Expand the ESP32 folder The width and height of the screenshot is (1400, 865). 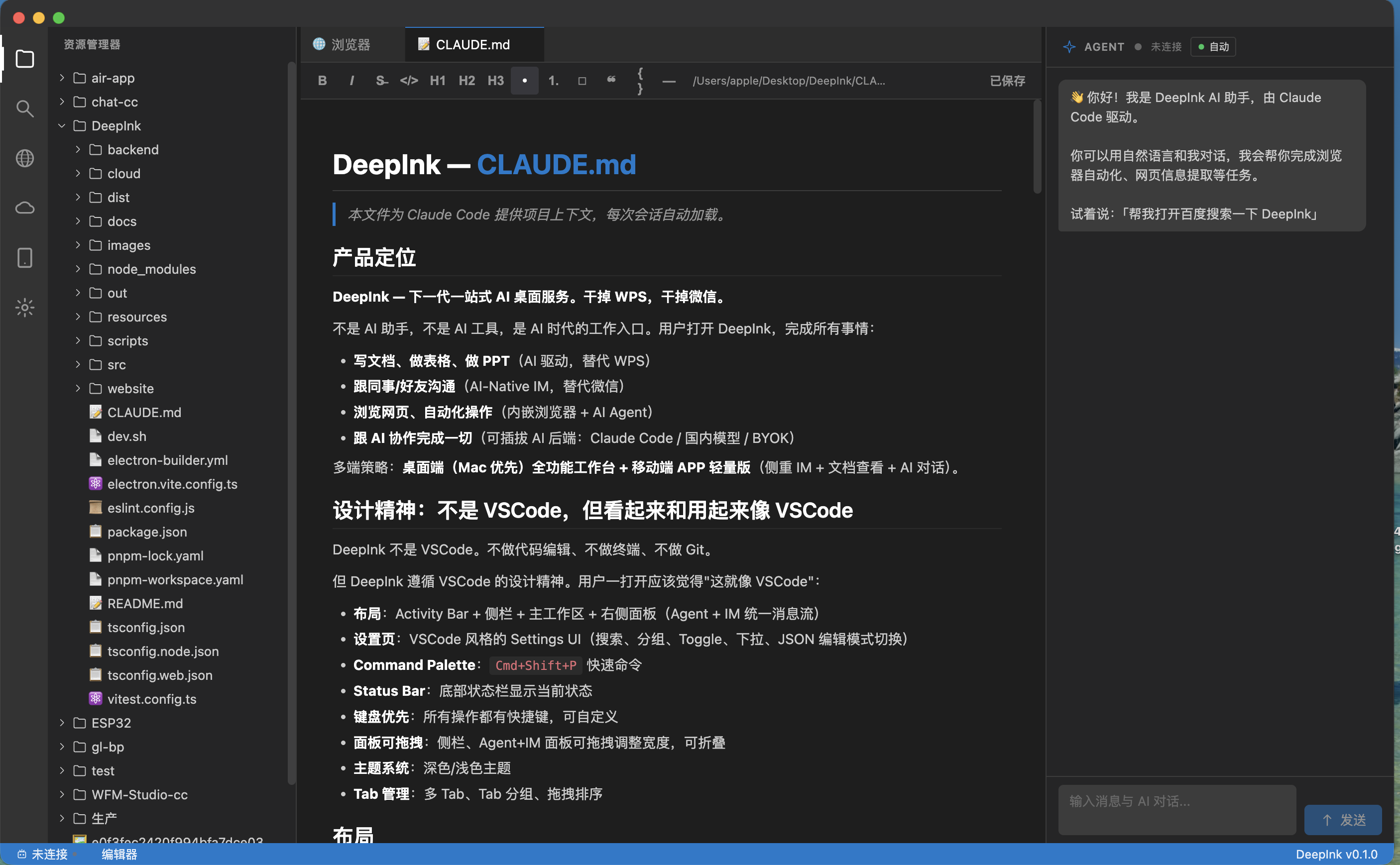62,723
